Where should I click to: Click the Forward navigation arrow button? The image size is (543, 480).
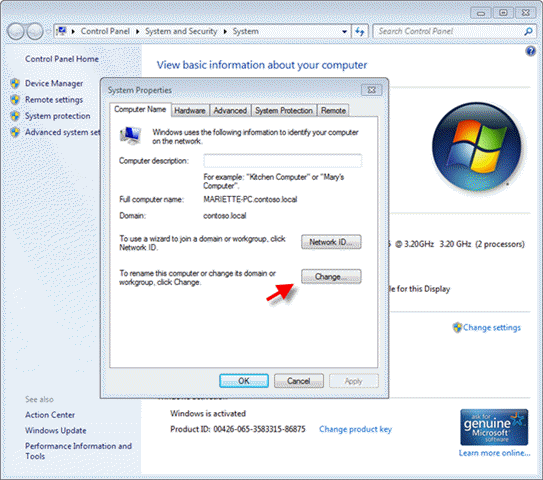(x=35, y=32)
